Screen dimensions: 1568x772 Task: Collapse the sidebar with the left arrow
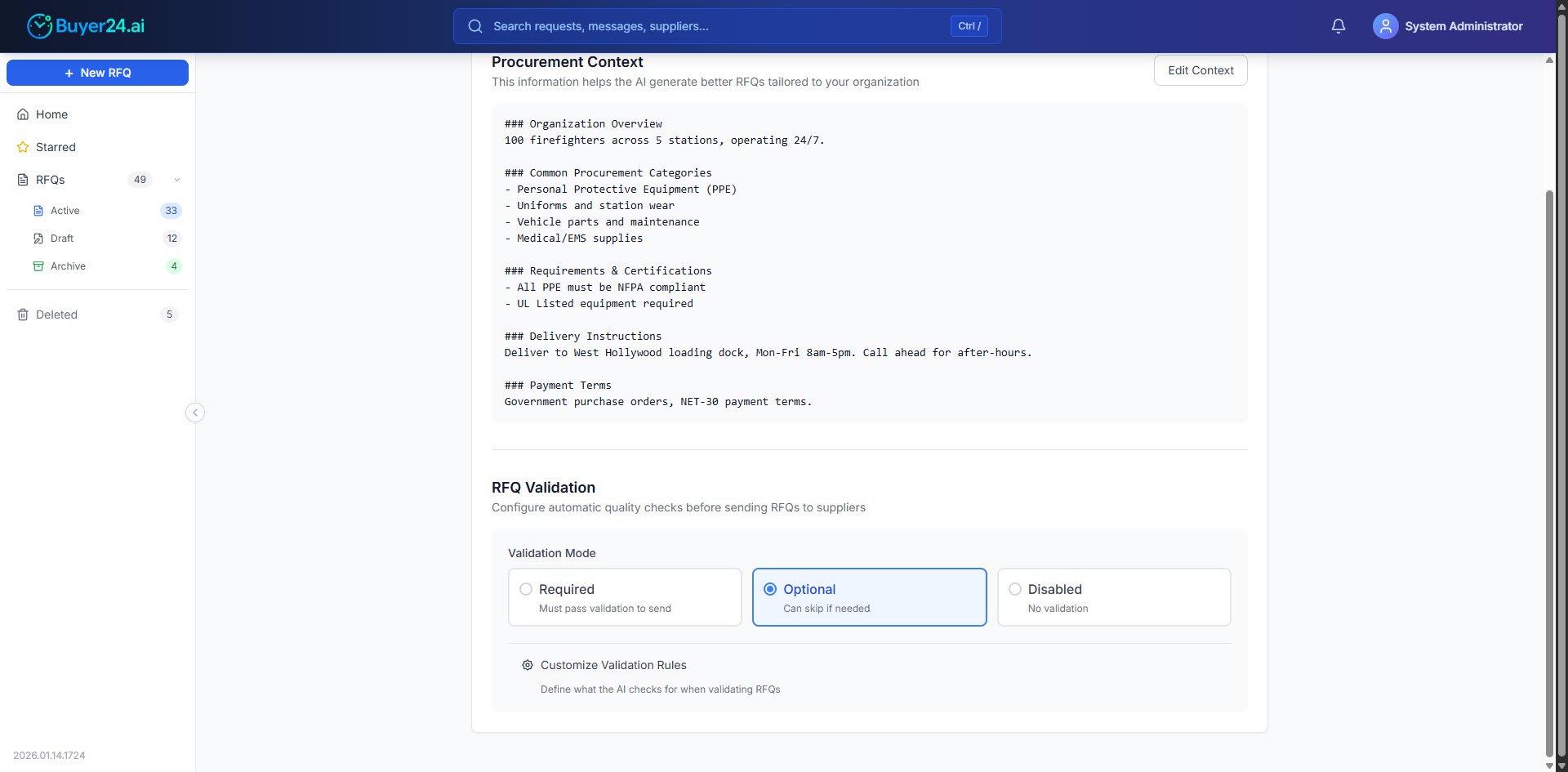coord(195,413)
